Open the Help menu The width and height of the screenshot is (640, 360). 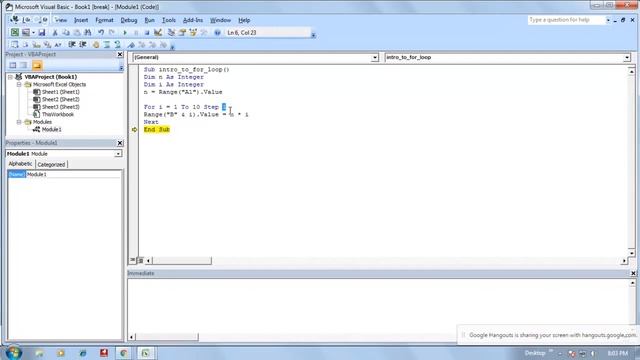244,20
